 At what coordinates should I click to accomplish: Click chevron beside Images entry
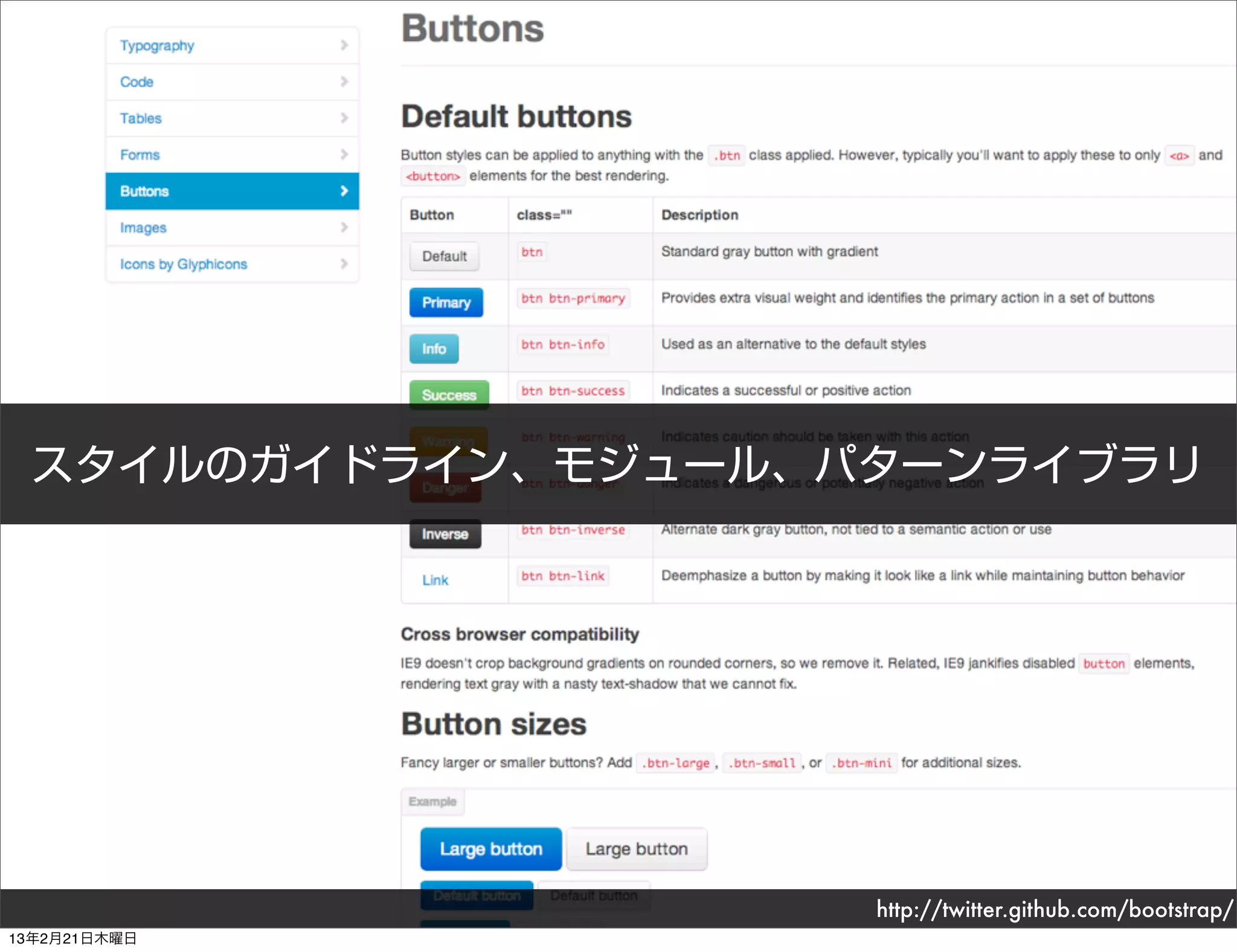point(344,227)
